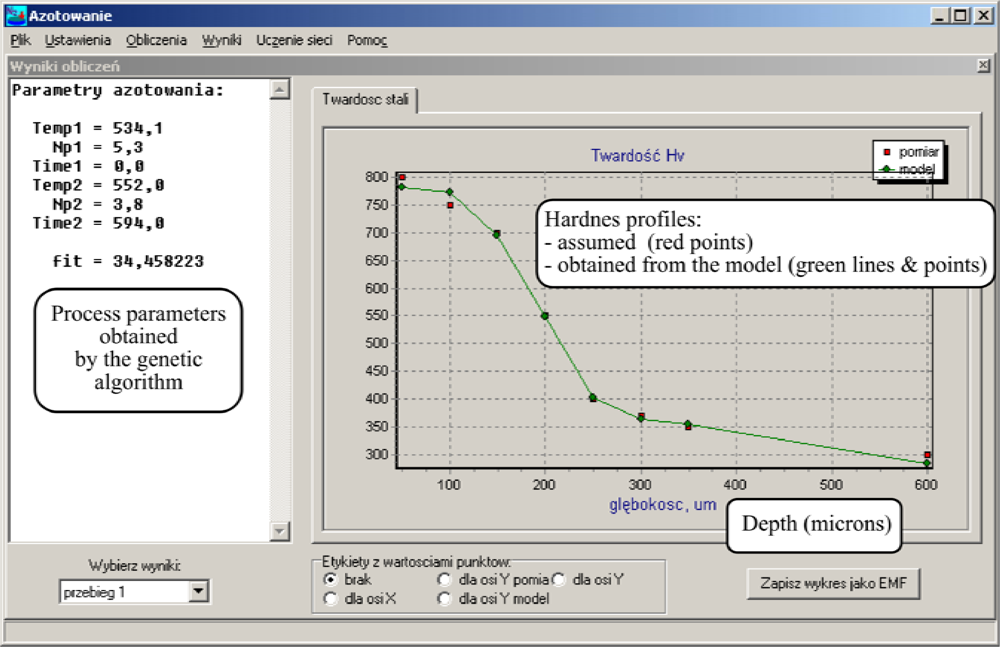The image size is (1000, 647).
Task: Minimize the Azotowanie window
Action: pos(940,16)
